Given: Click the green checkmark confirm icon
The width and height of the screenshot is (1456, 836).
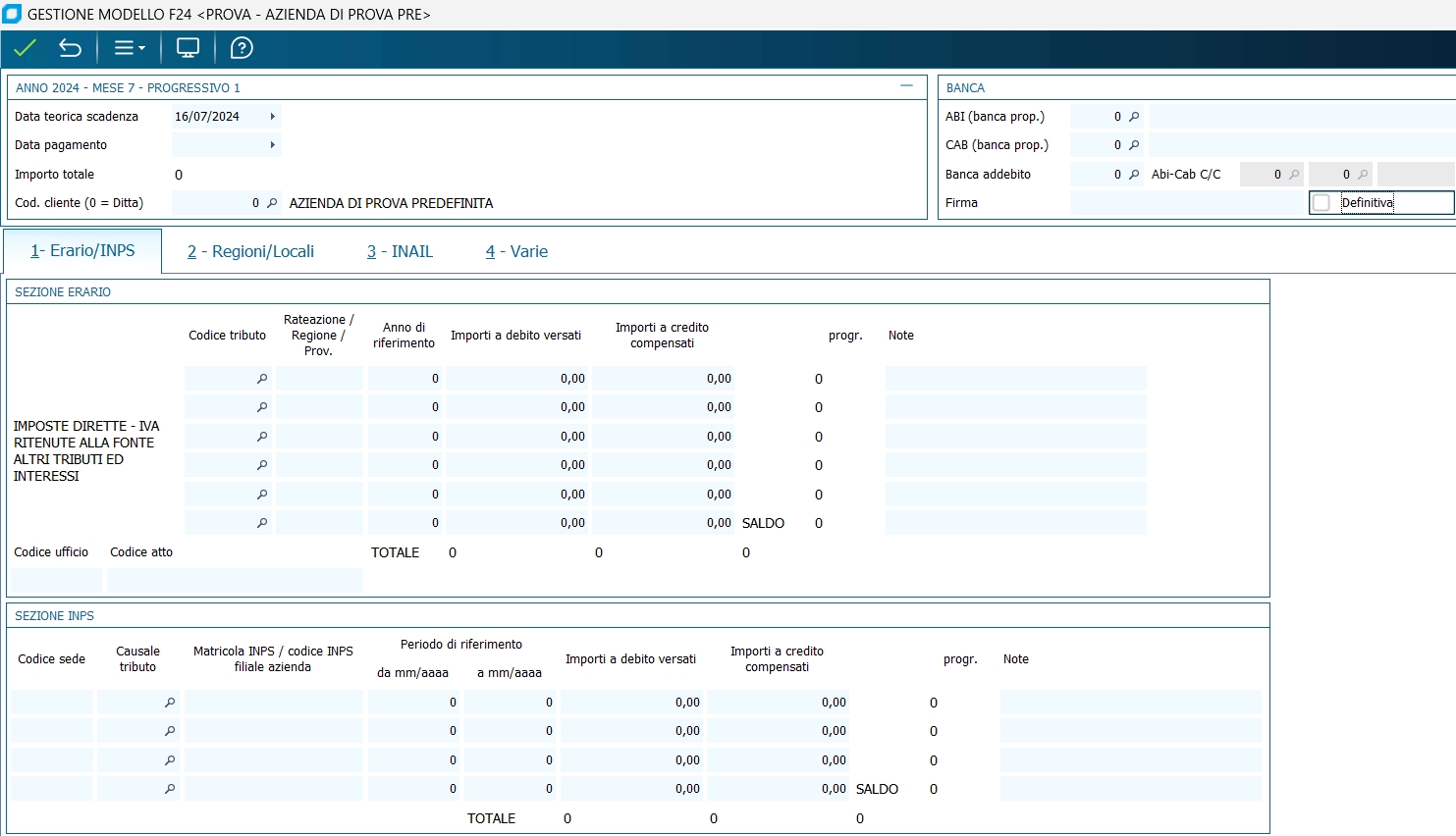Looking at the screenshot, I should (26, 48).
